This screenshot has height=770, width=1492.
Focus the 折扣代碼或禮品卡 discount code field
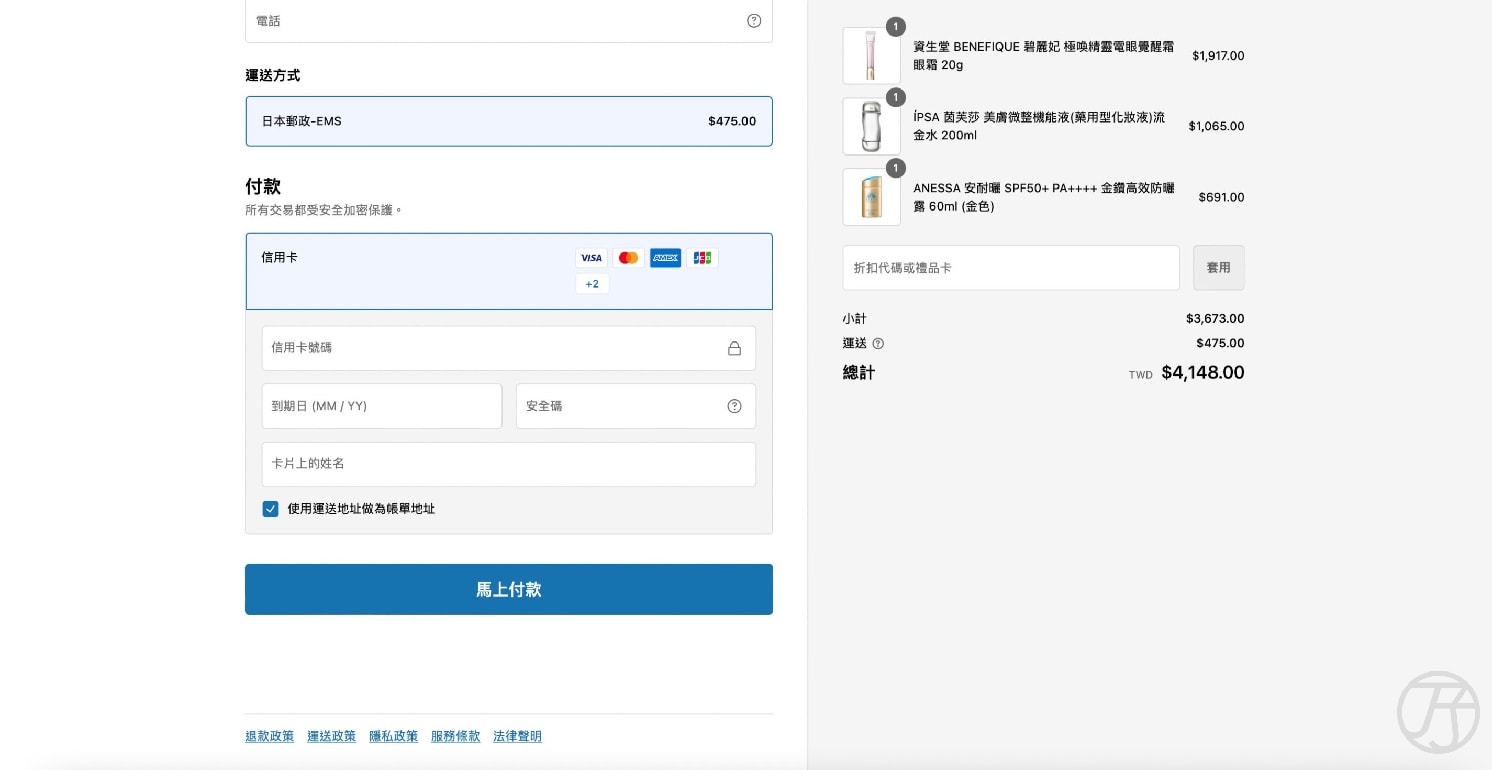[x=1011, y=268]
